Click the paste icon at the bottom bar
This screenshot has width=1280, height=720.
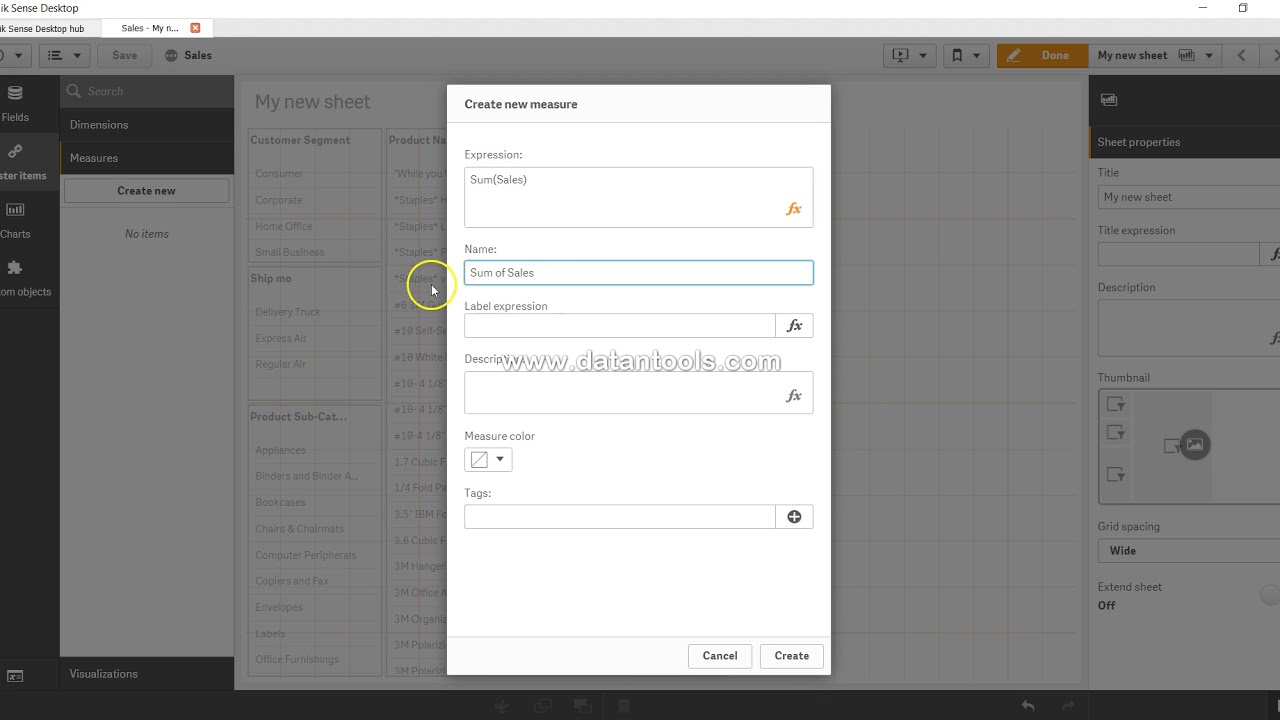pyautogui.click(x=581, y=706)
